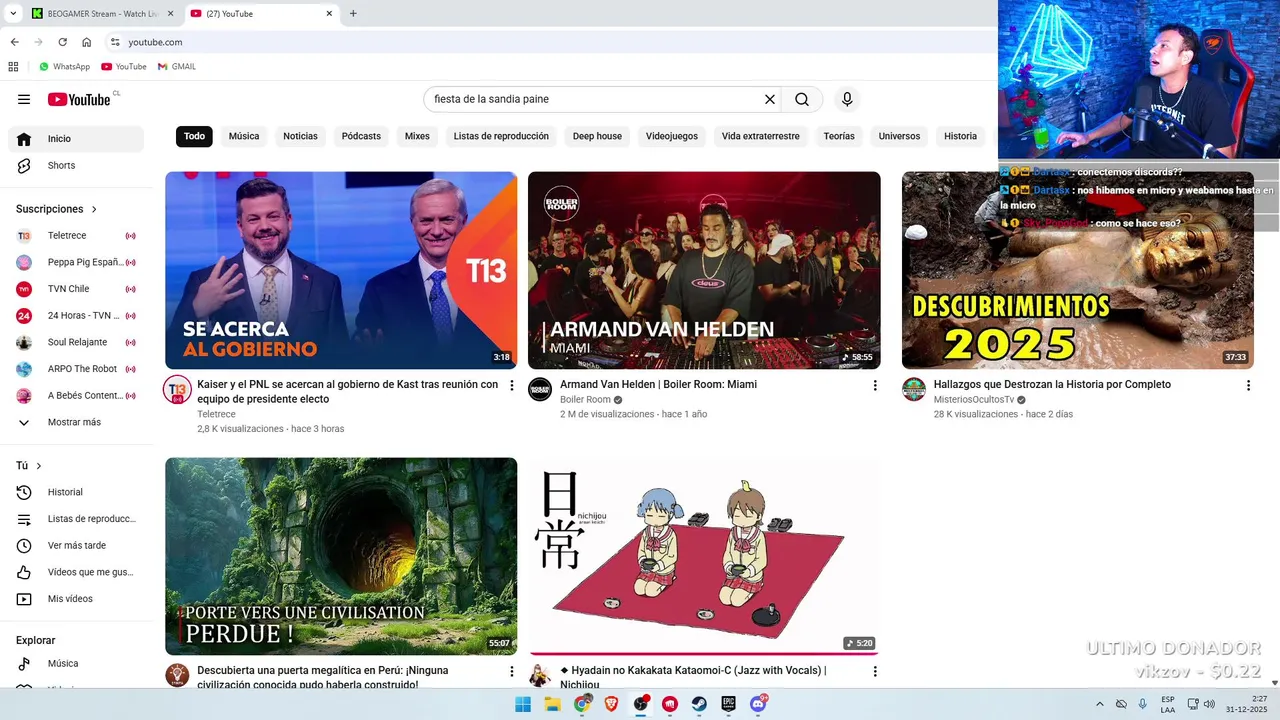
Task: Open the WhatsApp bookmark
Action: (x=64, y=67)
